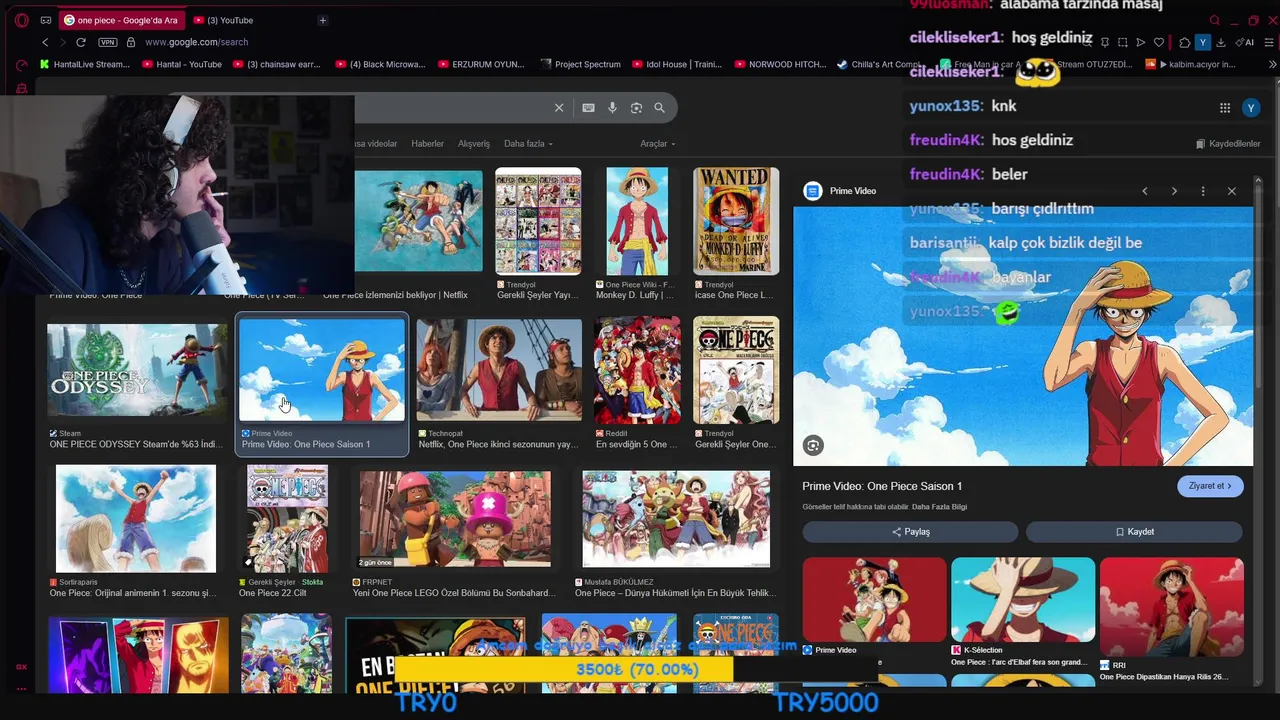Image resolution: width=1280 pixels, height=720 pixels.
Task: Open the Mustafa BÜKÜLMEZ crew image
Action: pos(676,519)
